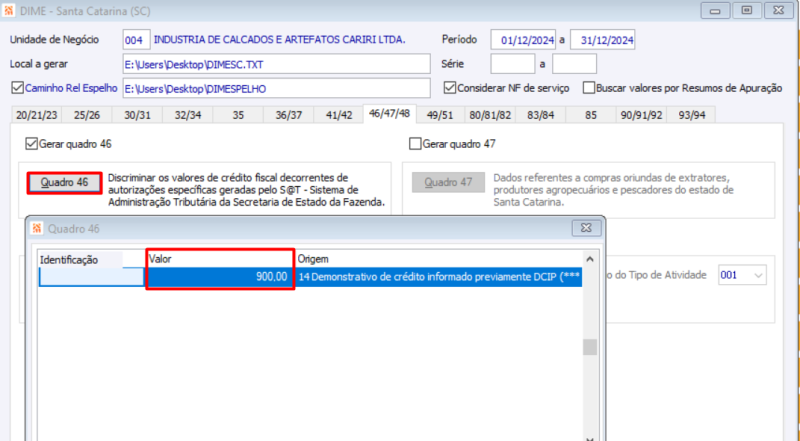The height and width of the screenshot is (441, 800).
Task: Switch to the 20/21/23 tab
Action: pos(36,115)
